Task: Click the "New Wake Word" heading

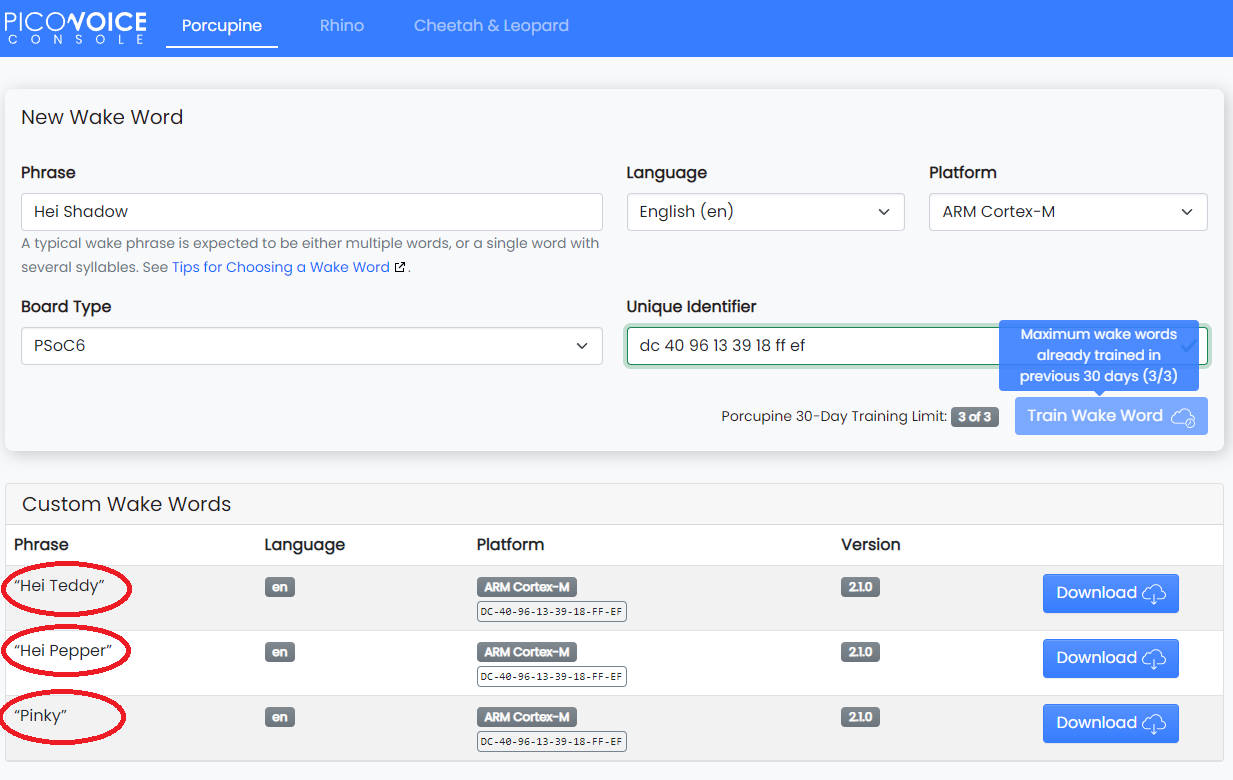Action: click(102, 117)
